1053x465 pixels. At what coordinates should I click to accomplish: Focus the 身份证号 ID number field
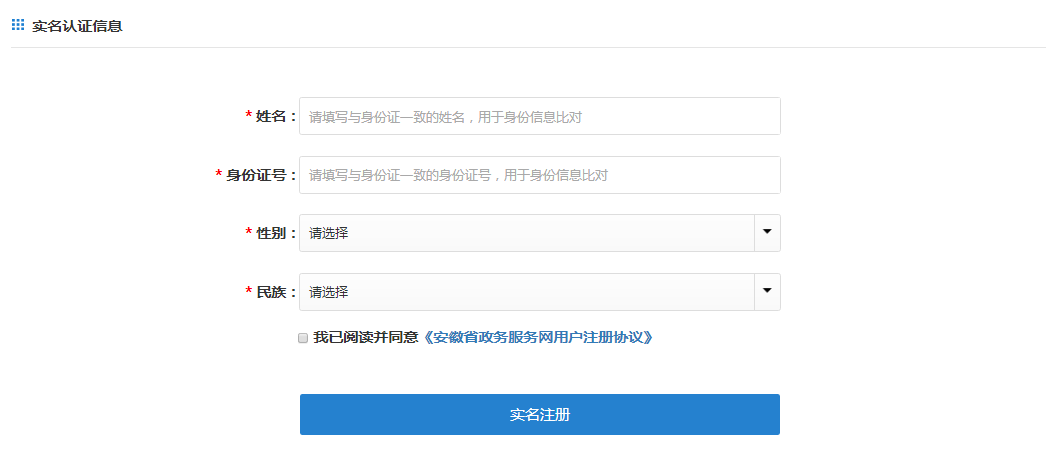(539, 175)
